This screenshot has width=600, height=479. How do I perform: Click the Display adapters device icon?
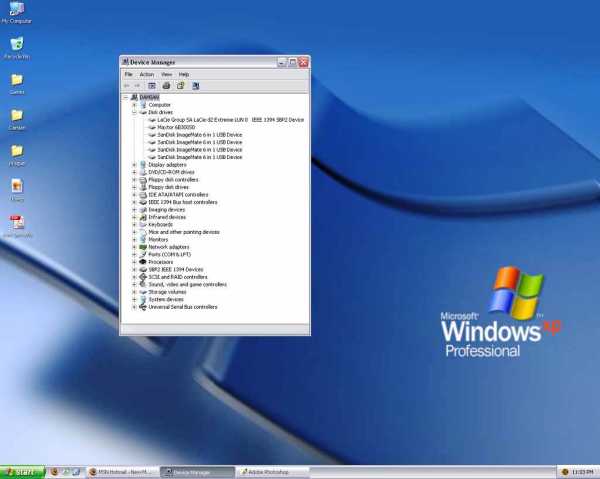click(x=143, y=165)
